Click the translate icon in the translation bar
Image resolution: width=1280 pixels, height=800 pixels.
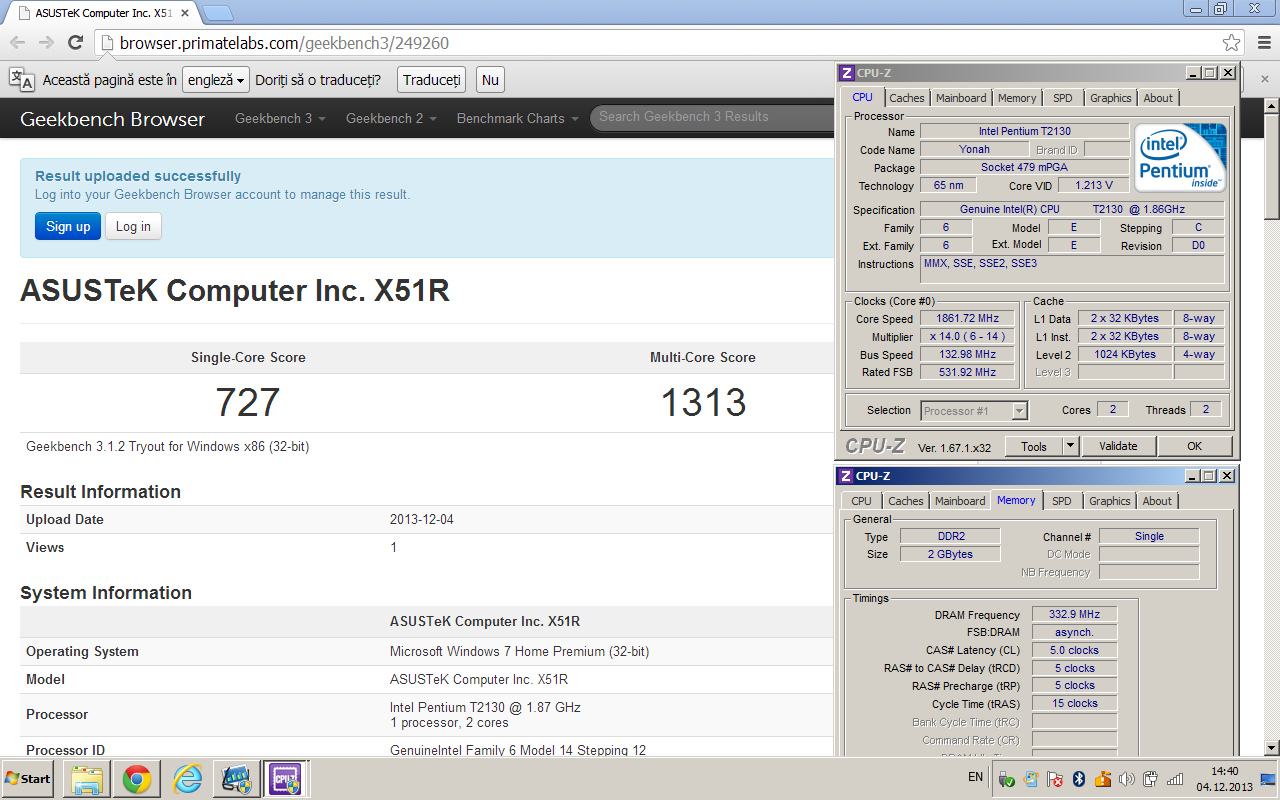(x=22, y=80)
